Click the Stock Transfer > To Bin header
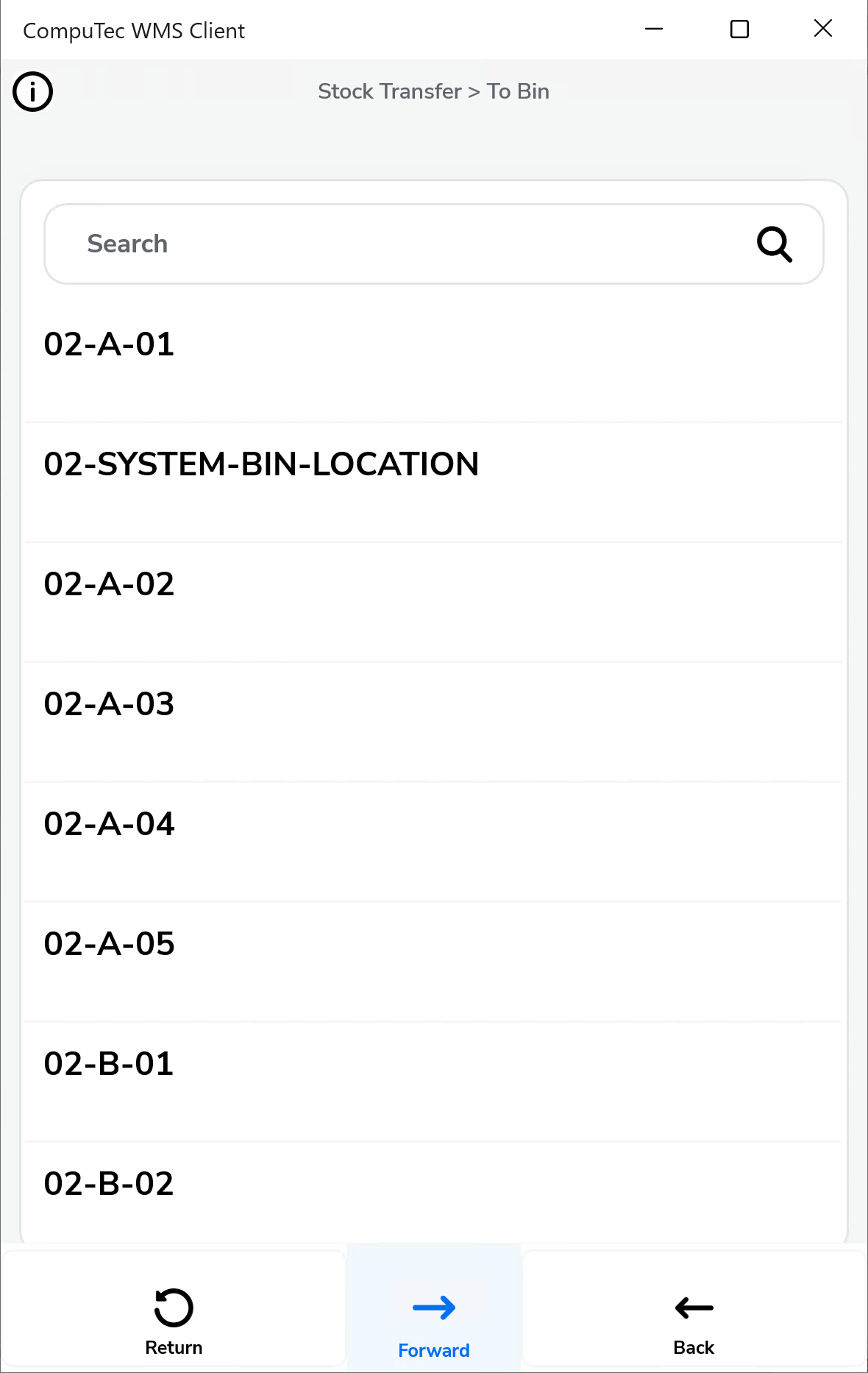Screen dimensions: 868x1373 coord(433,91)
